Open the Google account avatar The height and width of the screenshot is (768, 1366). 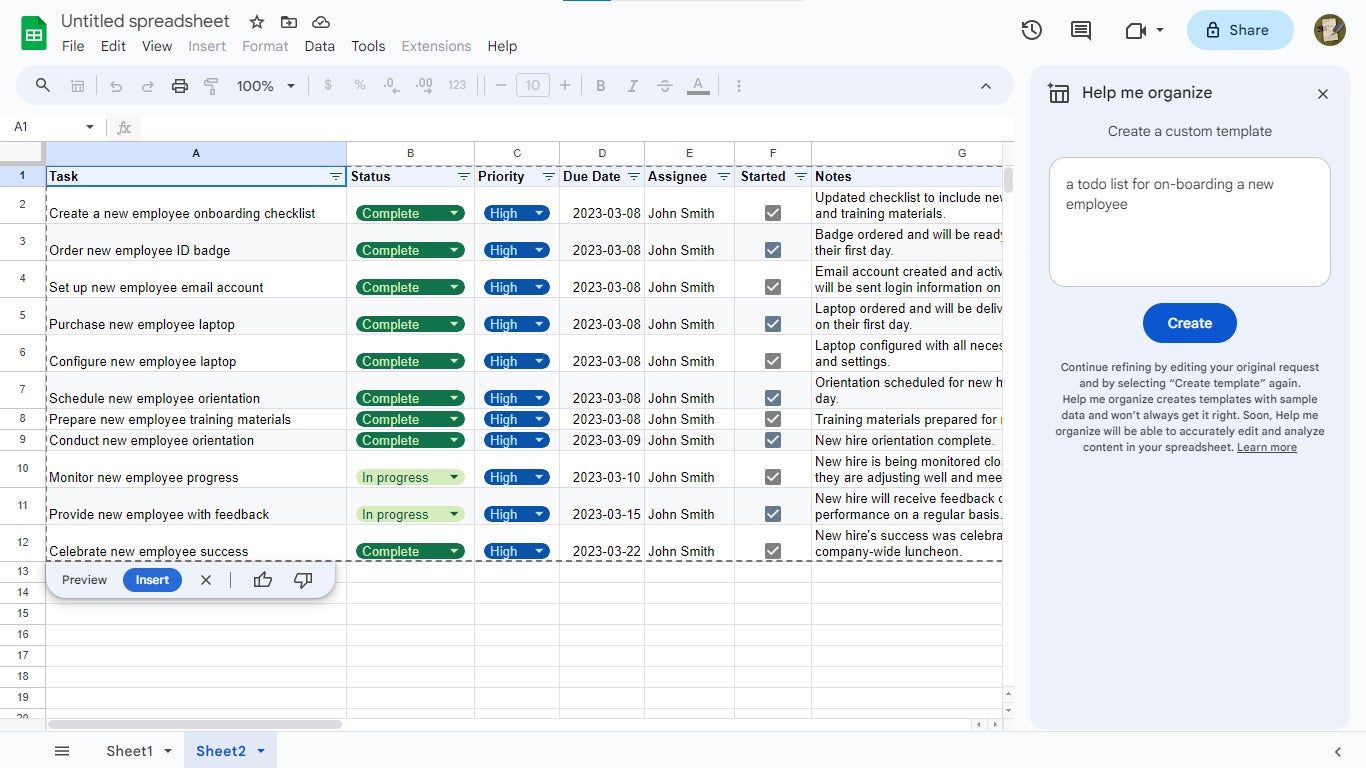click(1330, 30)
